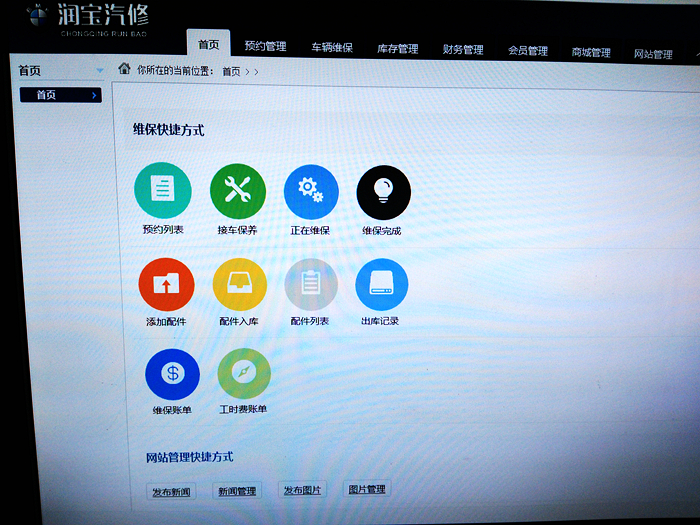Click the 维保账单 label text
This screenshot has width=700, height=525.
pos(172,410)
